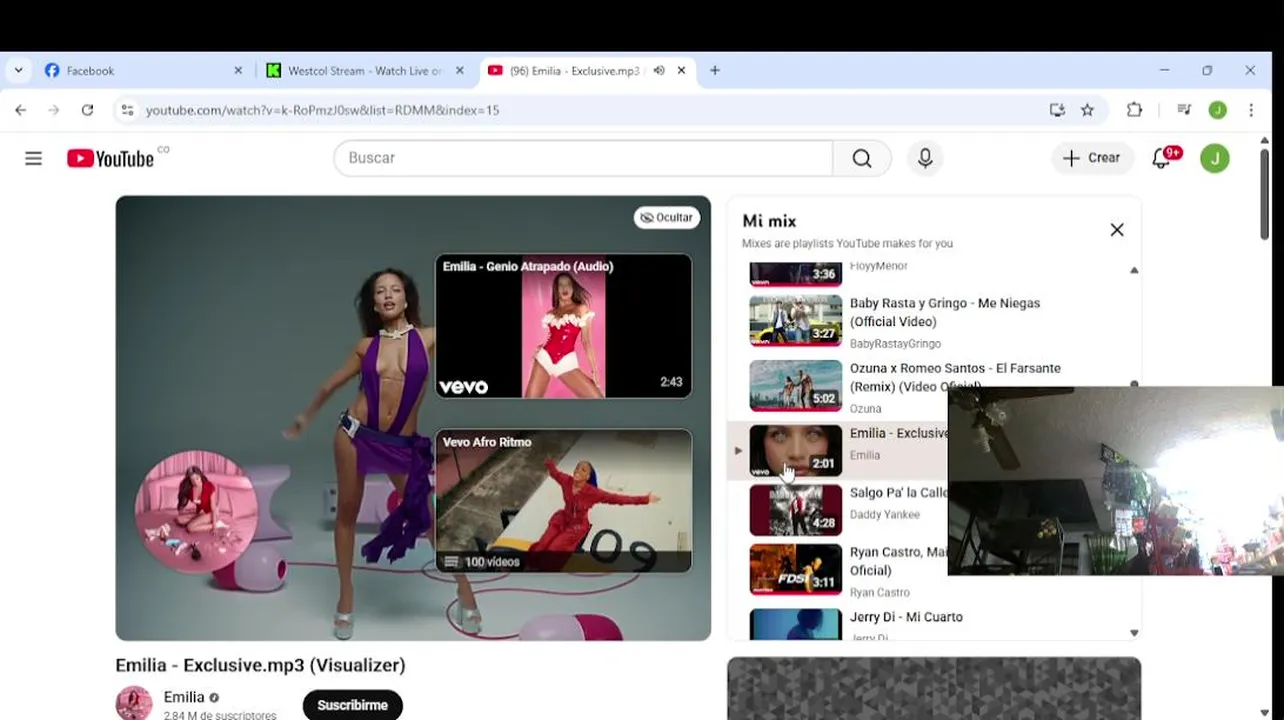Image resolution: width=1284 pixels, height=720 pixels.
Task: Open Ryan Castro thumbnail 3:11
Action: tap(796, 570)
